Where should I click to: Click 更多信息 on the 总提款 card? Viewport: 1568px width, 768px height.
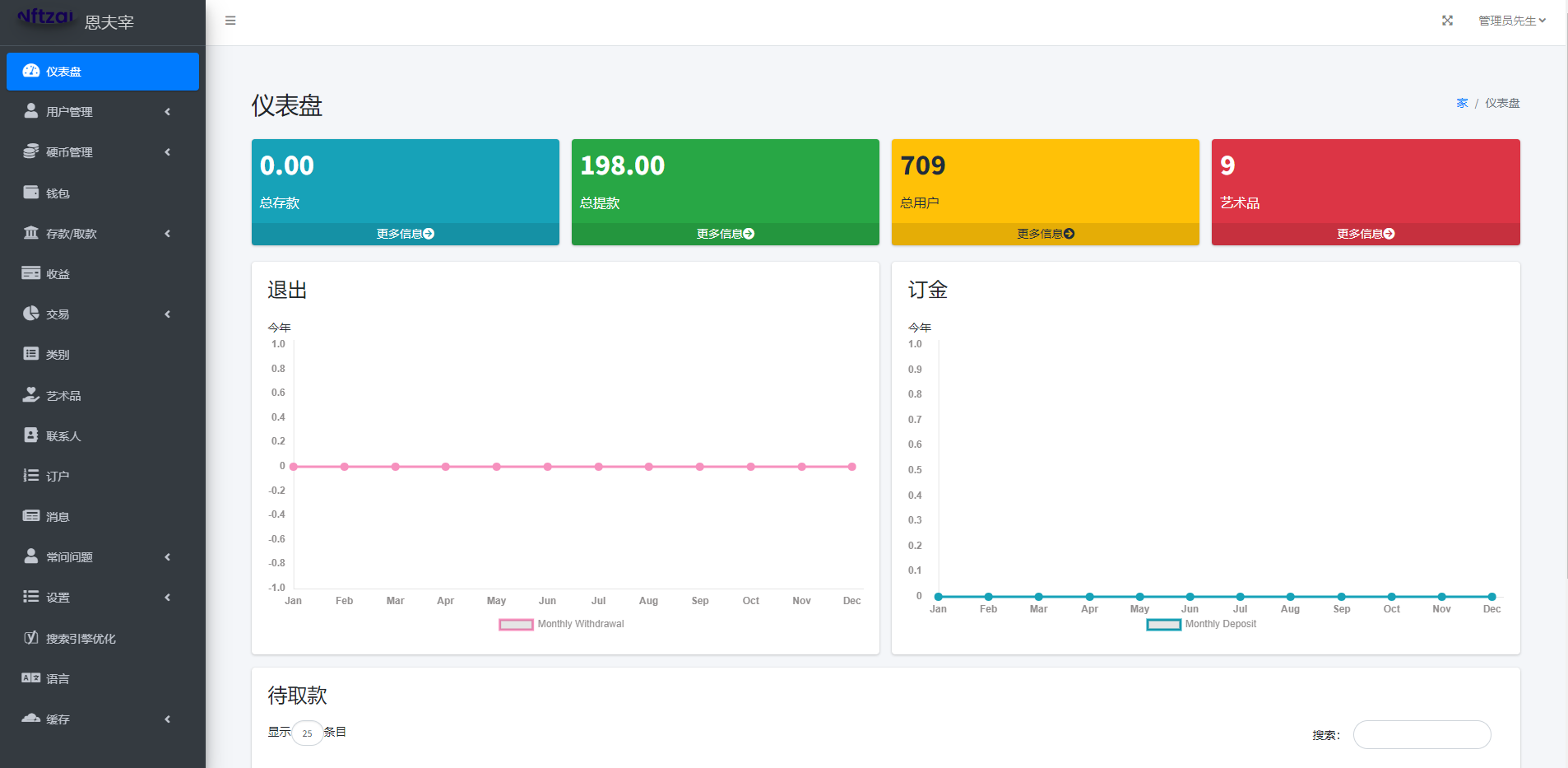coord(725,234)
